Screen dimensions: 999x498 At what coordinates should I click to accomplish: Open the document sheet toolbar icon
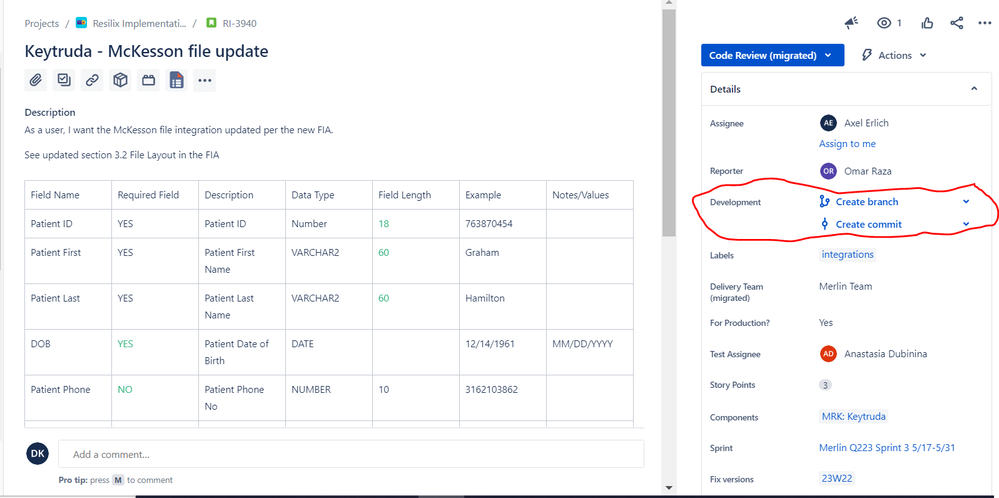176,80
